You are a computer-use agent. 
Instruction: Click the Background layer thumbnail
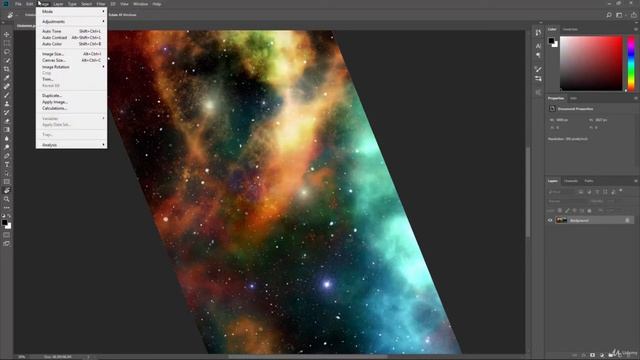pos(562,220)
